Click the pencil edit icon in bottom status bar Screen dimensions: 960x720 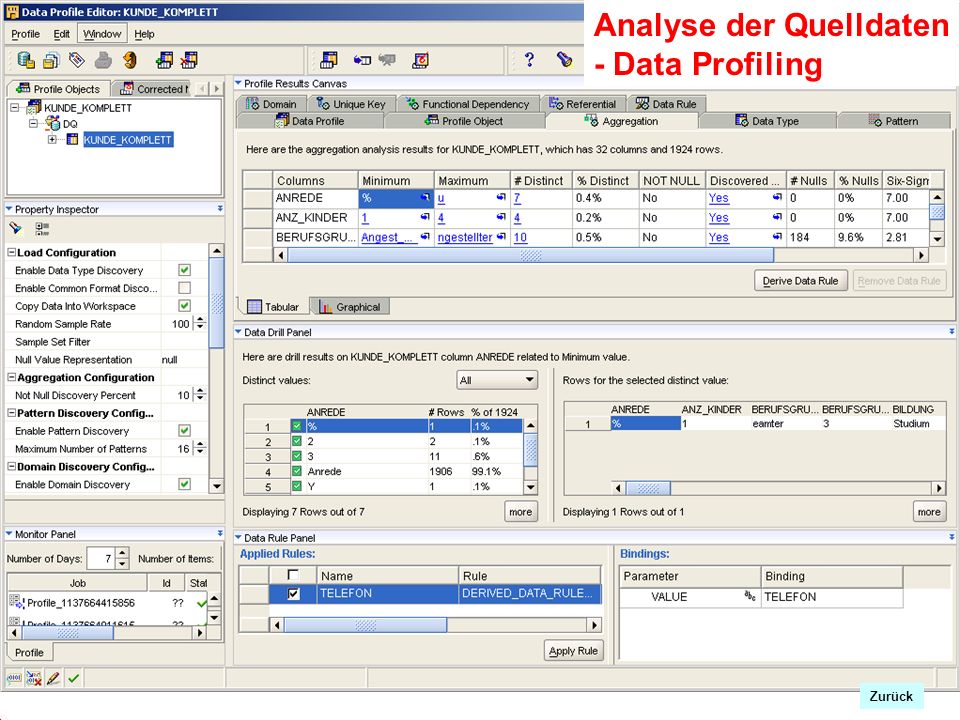click(x=53, y=678)
